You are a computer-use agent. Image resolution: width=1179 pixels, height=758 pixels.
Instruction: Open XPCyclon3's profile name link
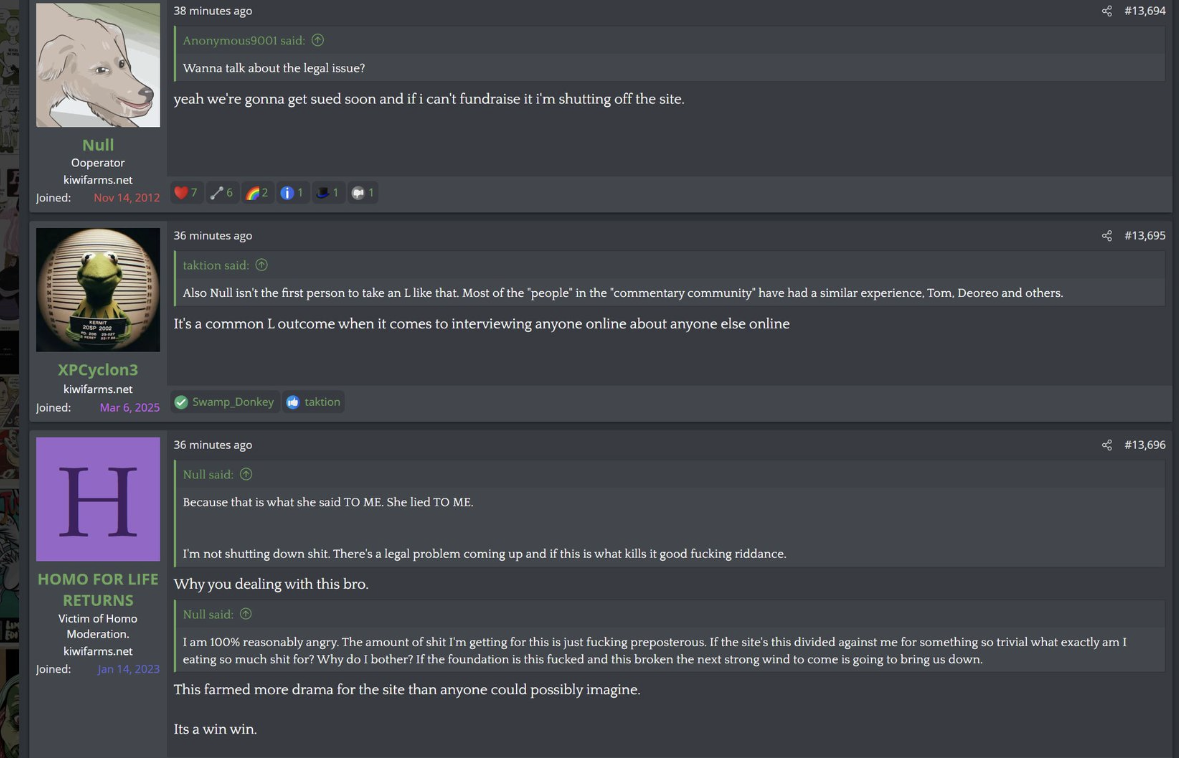pyautogui.click(x=98, y=370)
